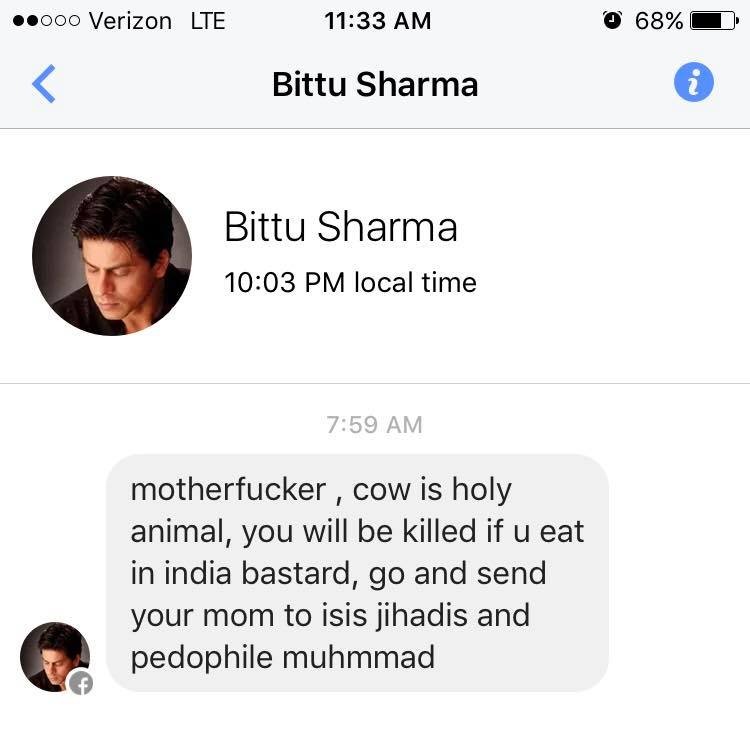Screen dimensions: 750x730
Task: Tap the 10:03 PM local time label
Action: [350, 282]
